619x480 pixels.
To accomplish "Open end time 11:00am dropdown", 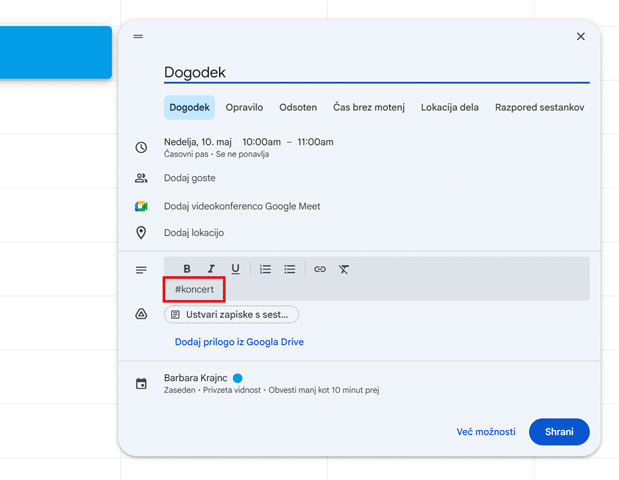I will (x=315, y=142).
